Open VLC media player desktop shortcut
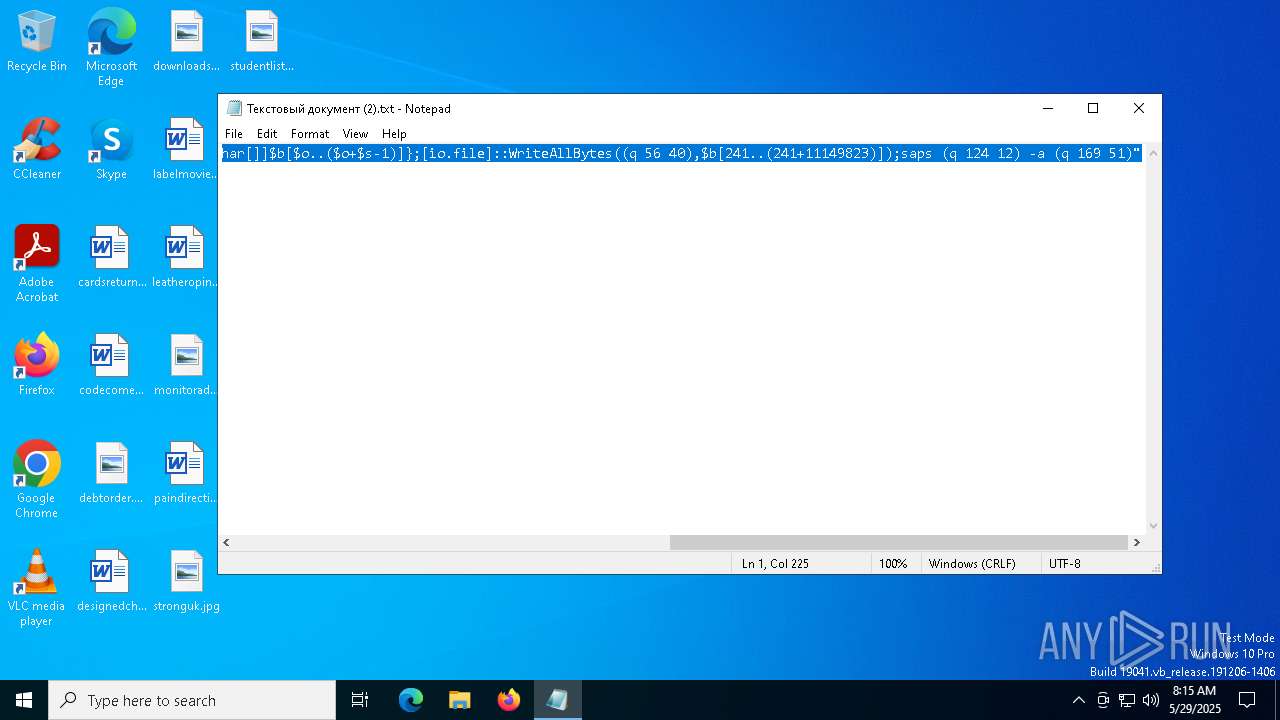This screenshot has width=1280, height=720. pyautogui.click(x=37, y=588)
